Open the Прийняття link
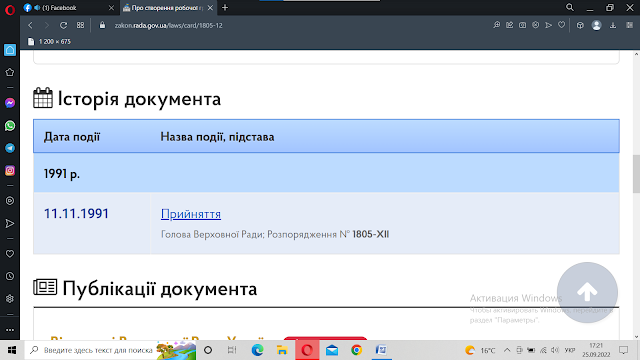 tap(191, 214)
